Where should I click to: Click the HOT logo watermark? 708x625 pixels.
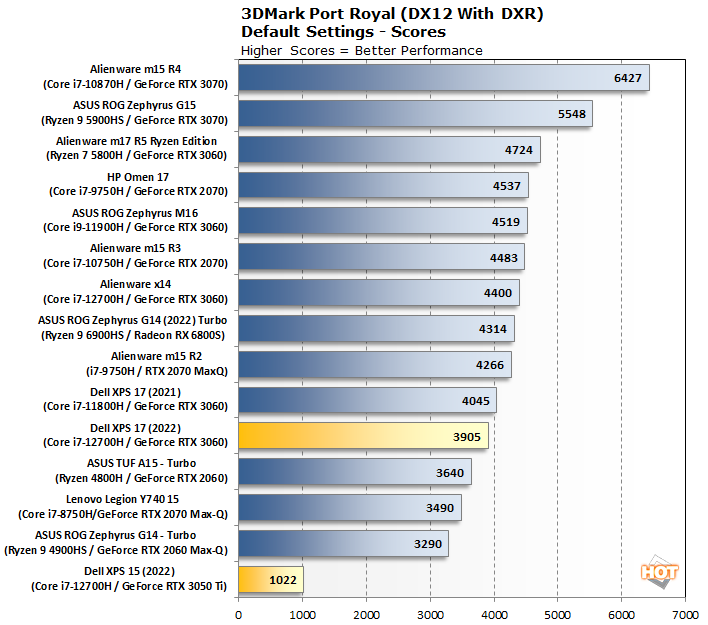click(x=660, y=572)
